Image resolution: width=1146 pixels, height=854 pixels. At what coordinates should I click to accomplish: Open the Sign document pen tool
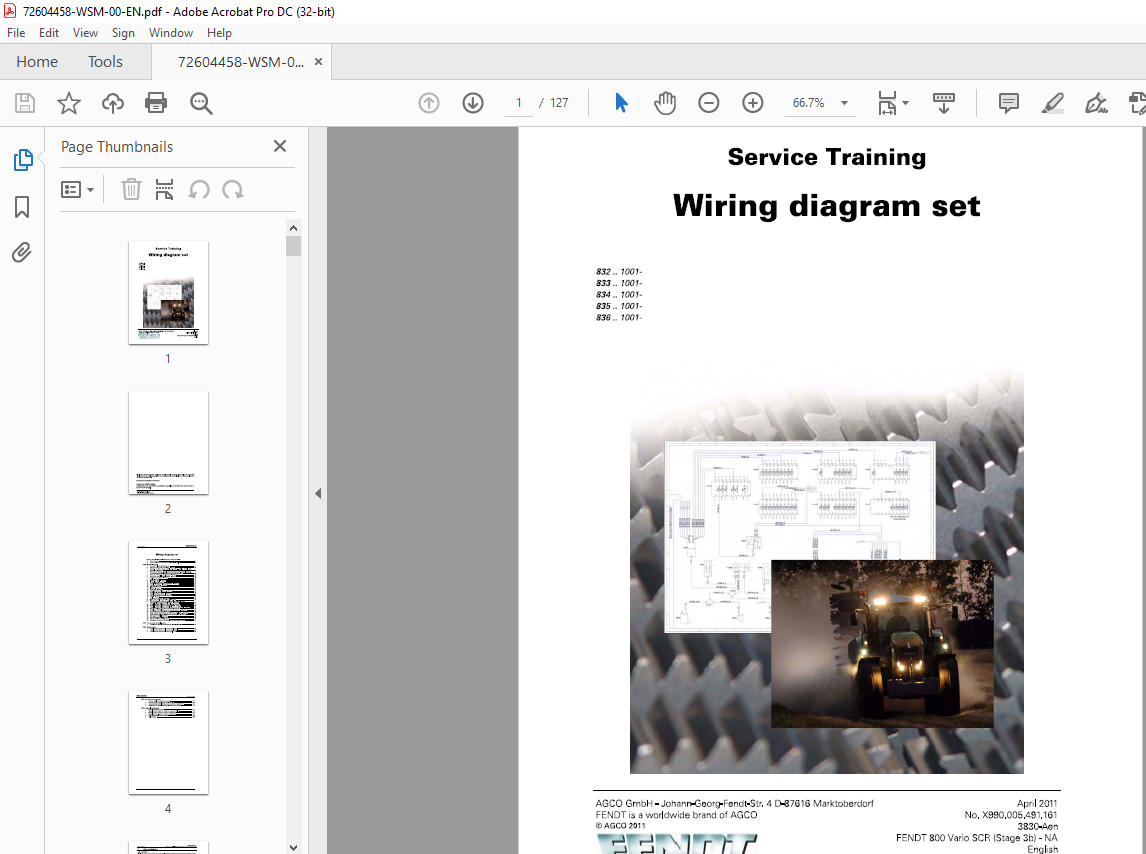1096,103
